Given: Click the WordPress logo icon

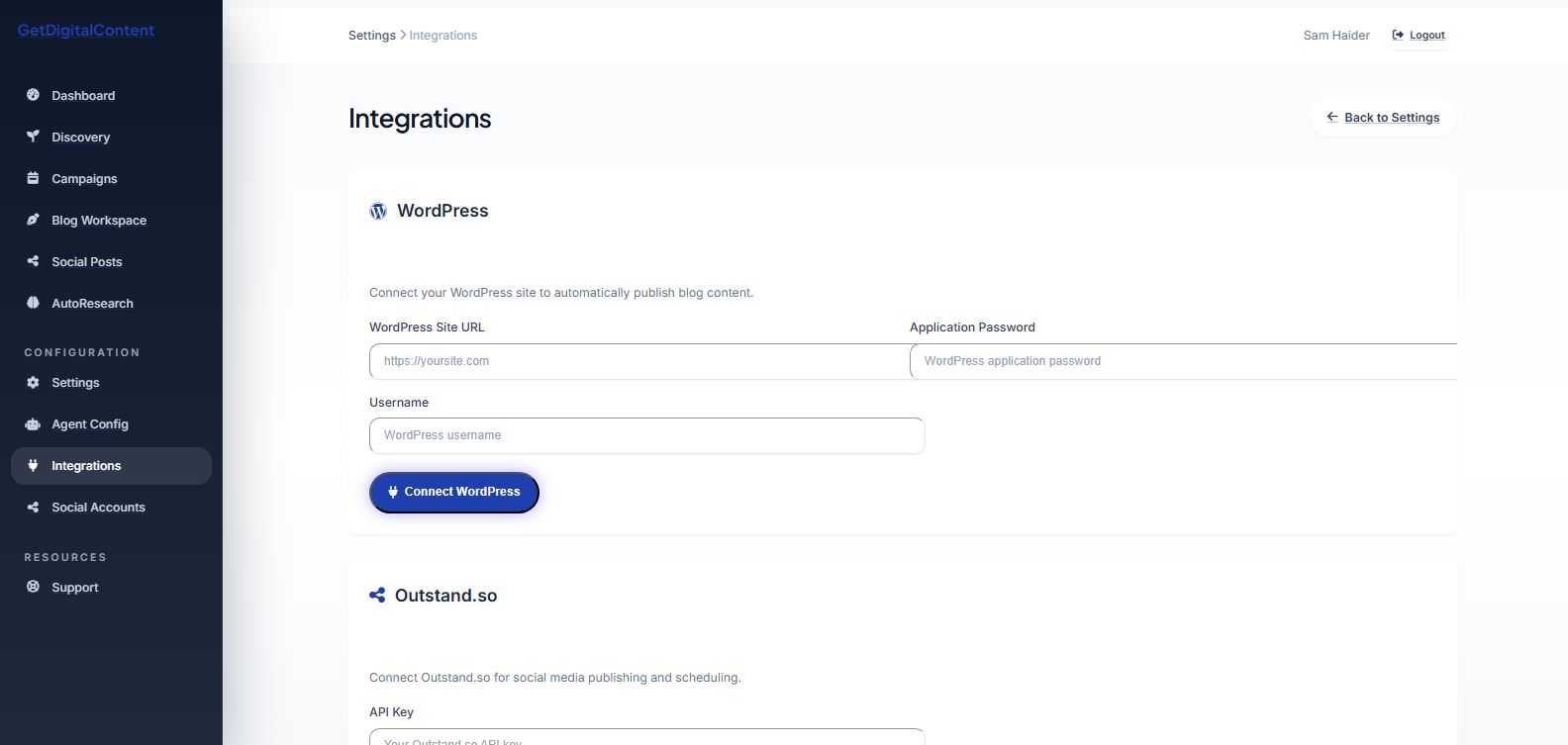Looking at the screenshot, I should [378, 211].
